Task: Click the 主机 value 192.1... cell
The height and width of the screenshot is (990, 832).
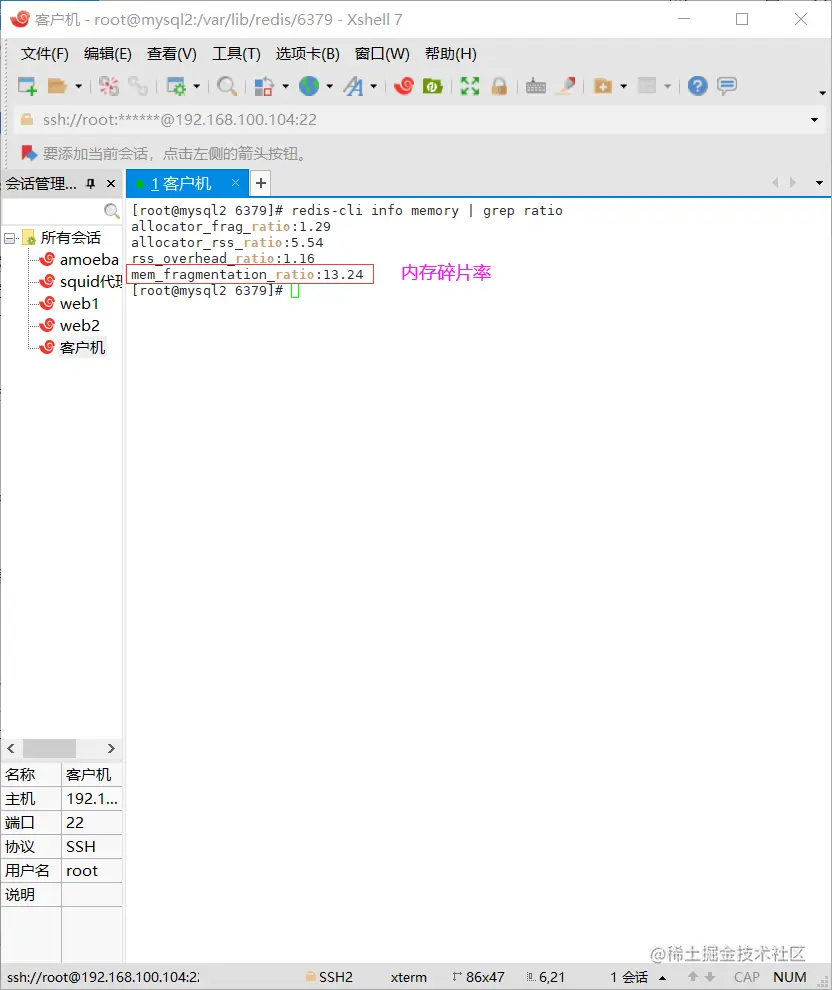Action: pyautogui.click(x=92, y=799)
